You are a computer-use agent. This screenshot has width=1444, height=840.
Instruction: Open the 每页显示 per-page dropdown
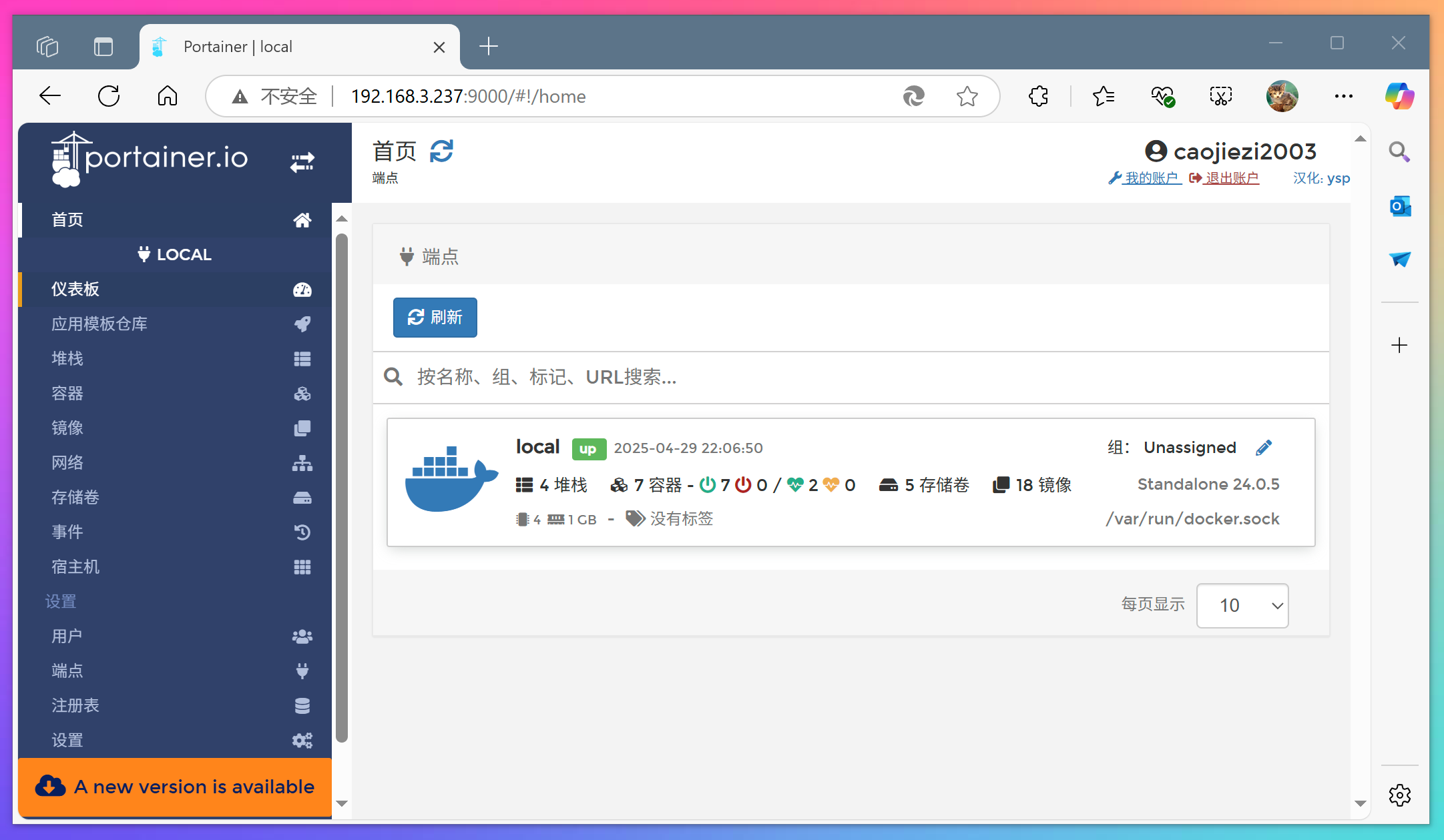pos(1242,605)
